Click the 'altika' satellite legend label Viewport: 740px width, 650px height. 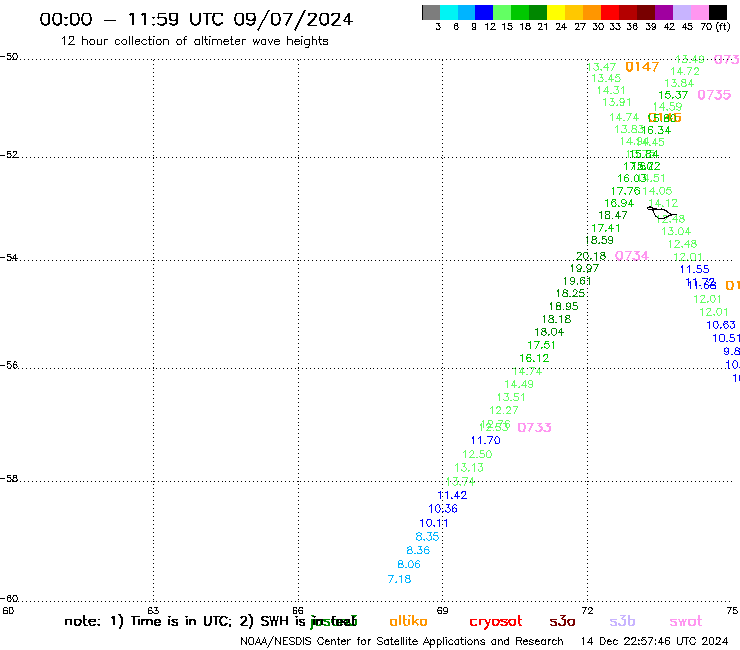pos(408,621)
